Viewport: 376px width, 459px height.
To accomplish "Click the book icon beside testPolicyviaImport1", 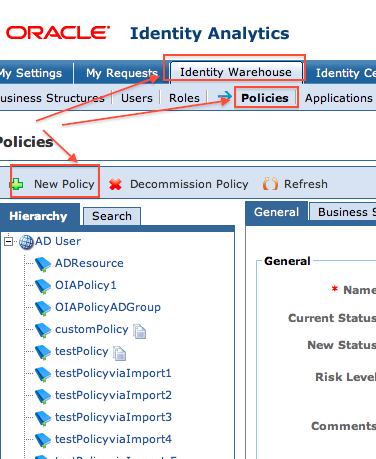I will coord(43,374).
